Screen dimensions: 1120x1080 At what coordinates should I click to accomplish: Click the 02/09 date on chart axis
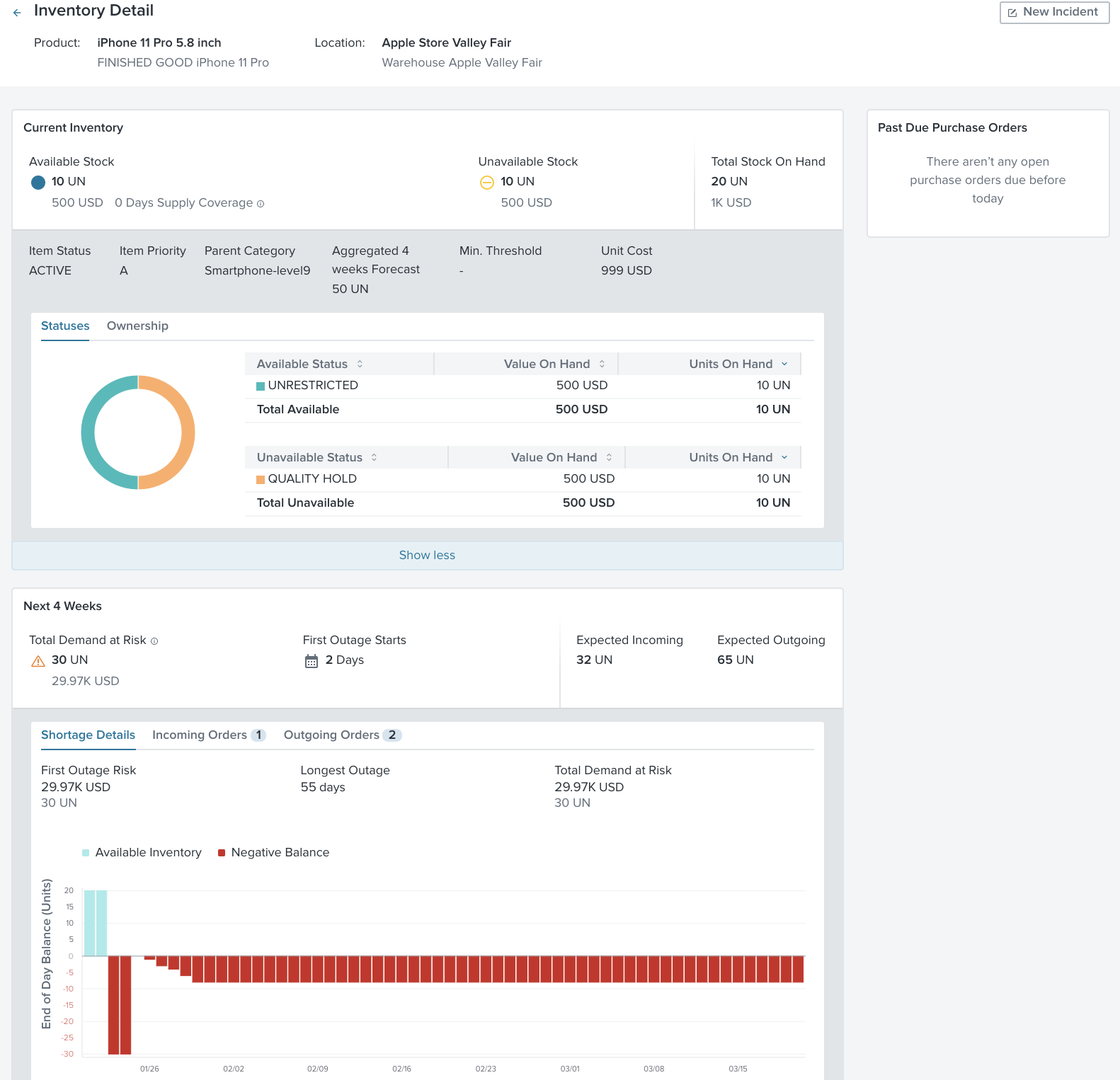(318, 1069)
